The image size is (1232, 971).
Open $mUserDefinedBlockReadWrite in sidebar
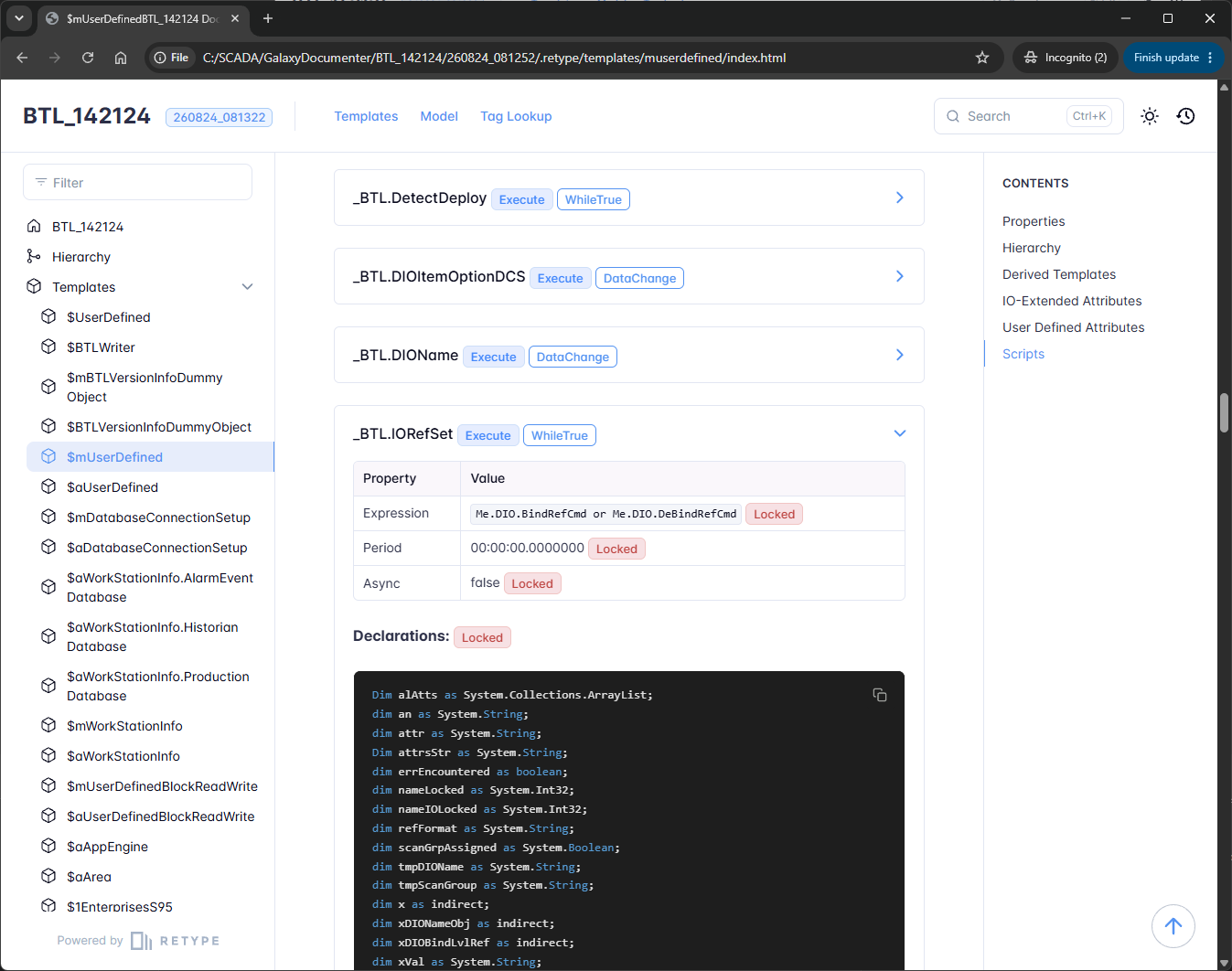[162, 785]
